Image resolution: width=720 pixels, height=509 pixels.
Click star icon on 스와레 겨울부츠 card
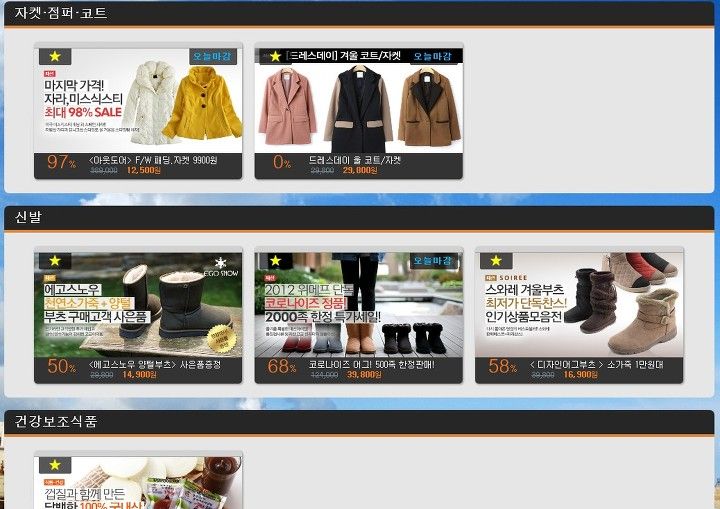point(496,261)
